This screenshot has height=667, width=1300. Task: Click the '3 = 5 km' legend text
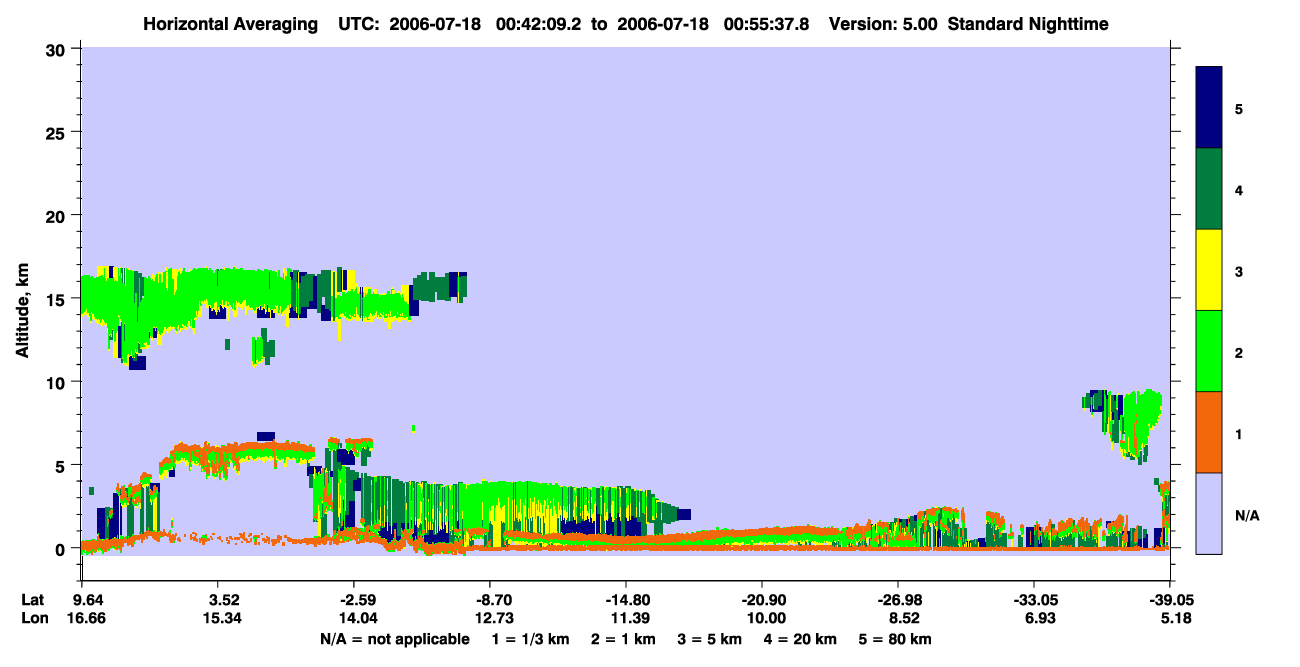(712, 640)
